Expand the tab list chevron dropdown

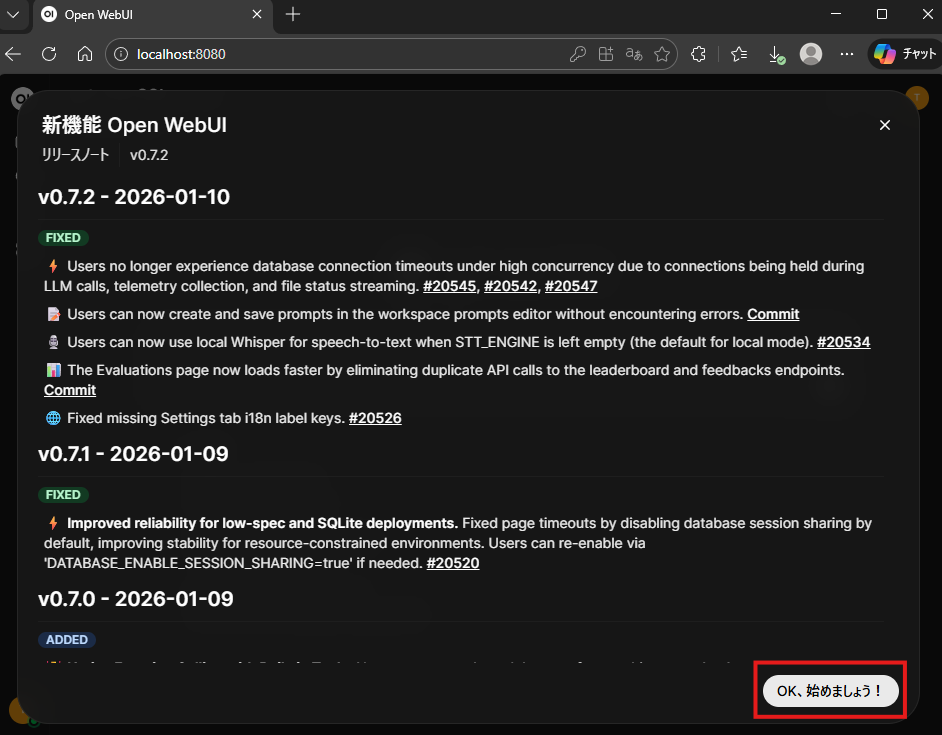(13, 14)
